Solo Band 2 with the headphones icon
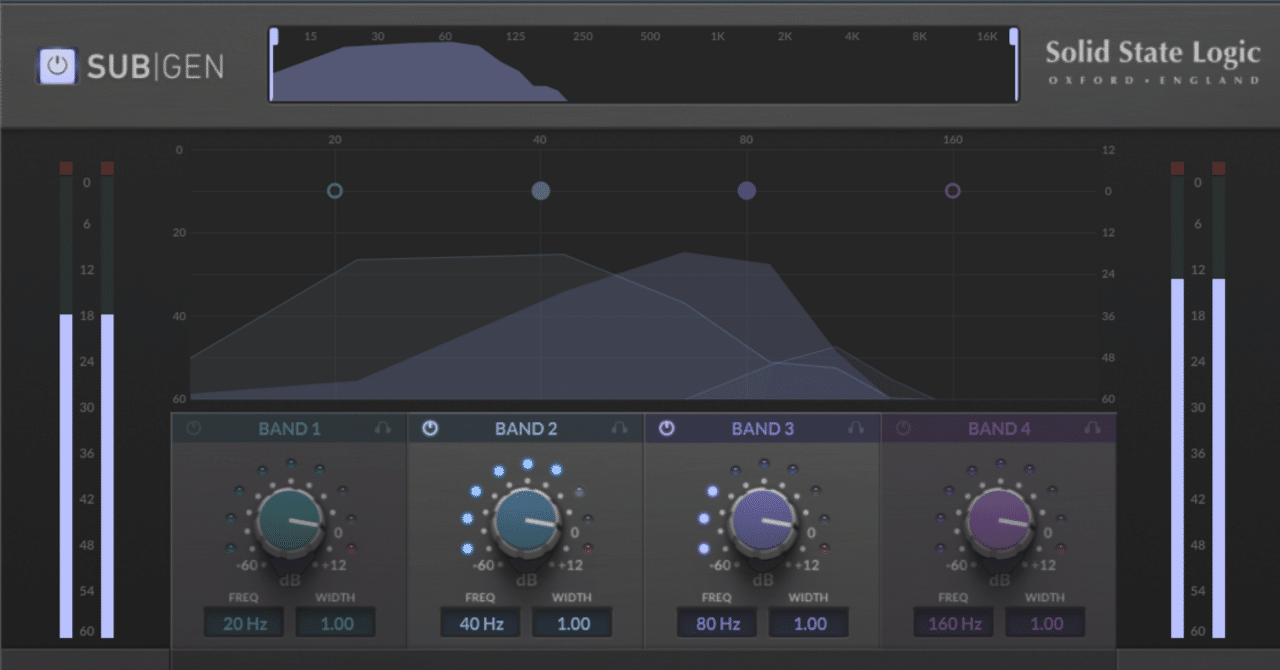Viewport: 1280px width, 670px height. pos(619,428)
